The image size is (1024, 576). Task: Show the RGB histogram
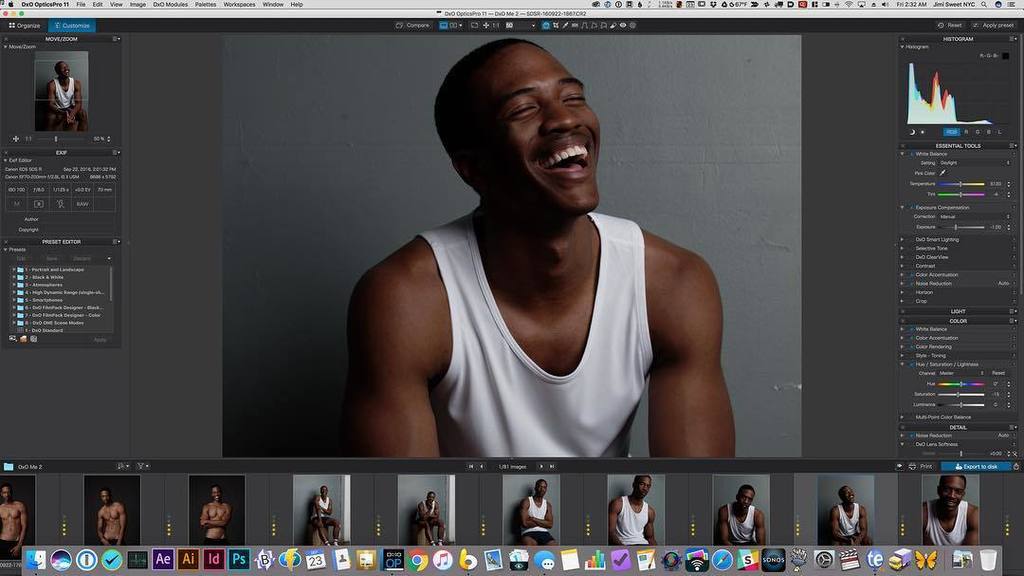point(951,132)
